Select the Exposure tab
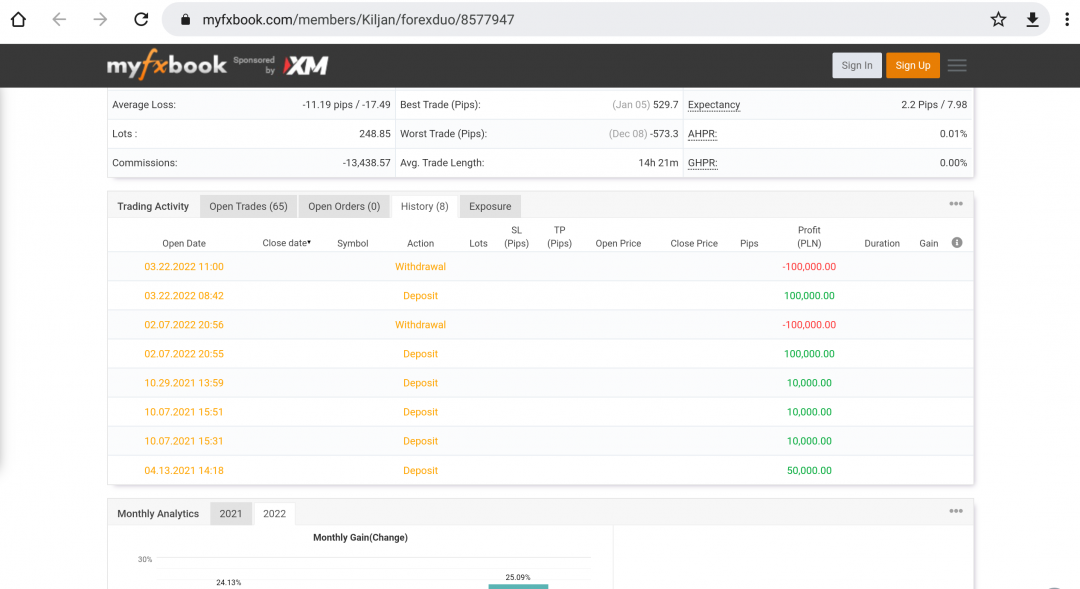This screenshot has width=1080, height=589. click(490, 207)
